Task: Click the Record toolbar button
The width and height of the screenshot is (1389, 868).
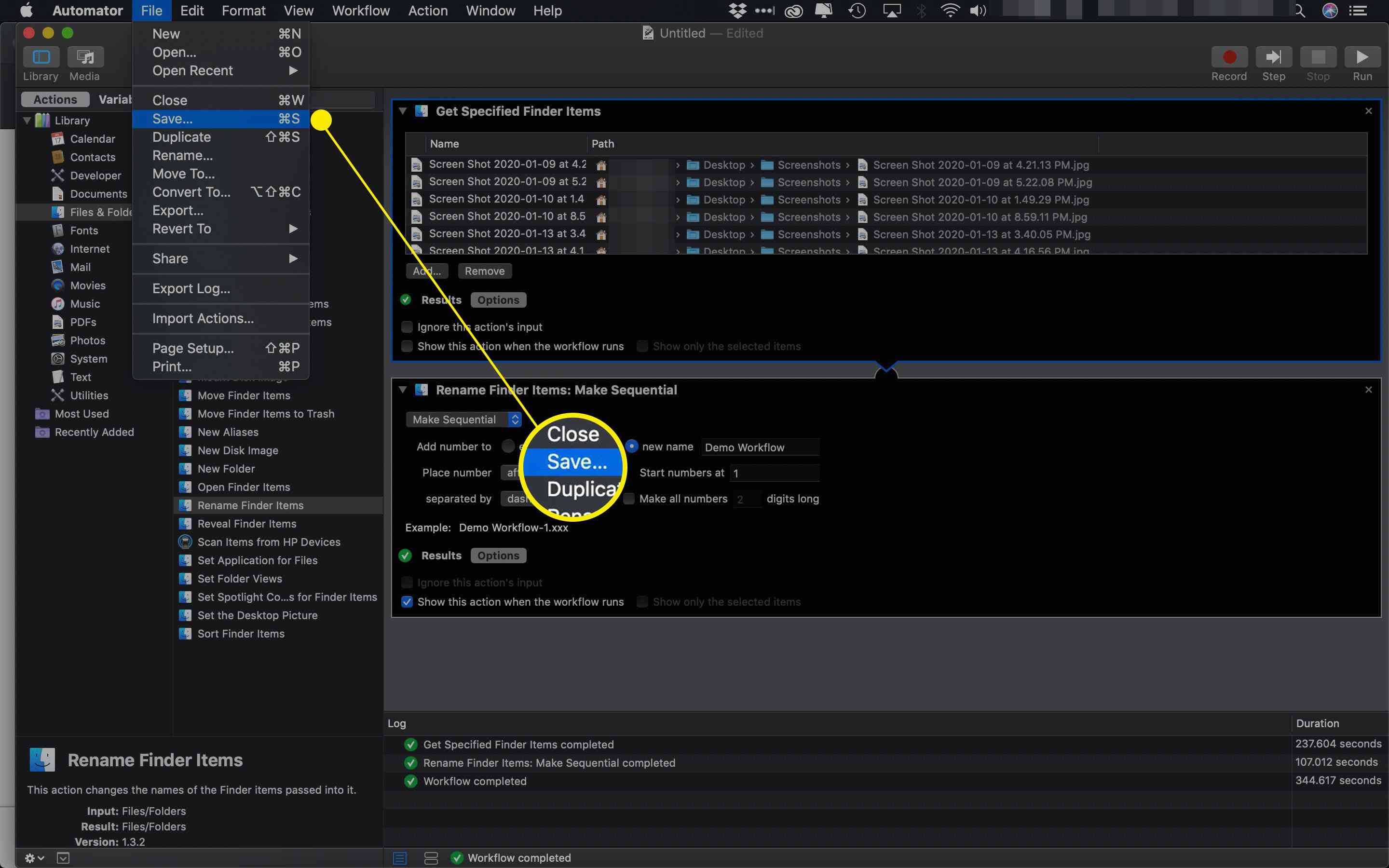Action: [1229, 57]
